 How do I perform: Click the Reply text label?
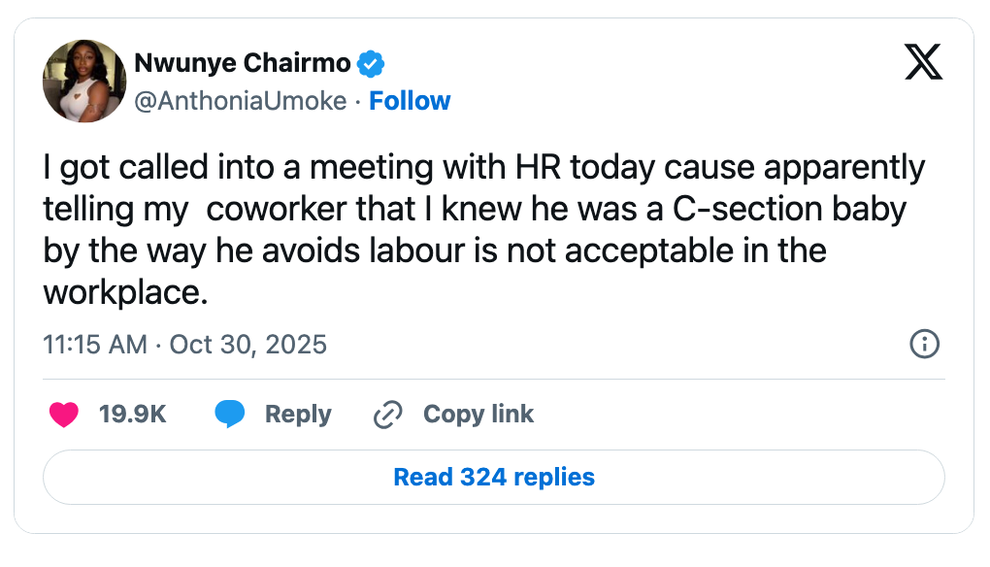(x=298, y=414)
